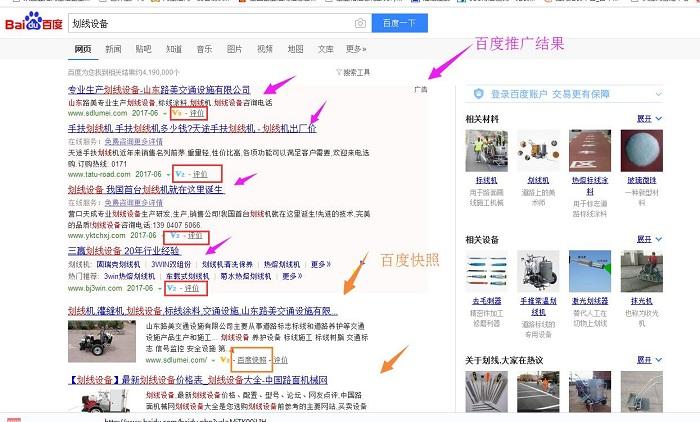Screen dimensions: 700x422
Task: Click 免费咨询更多详情 under 天途手扶划线机 result
Action: (x=133, y=142)
